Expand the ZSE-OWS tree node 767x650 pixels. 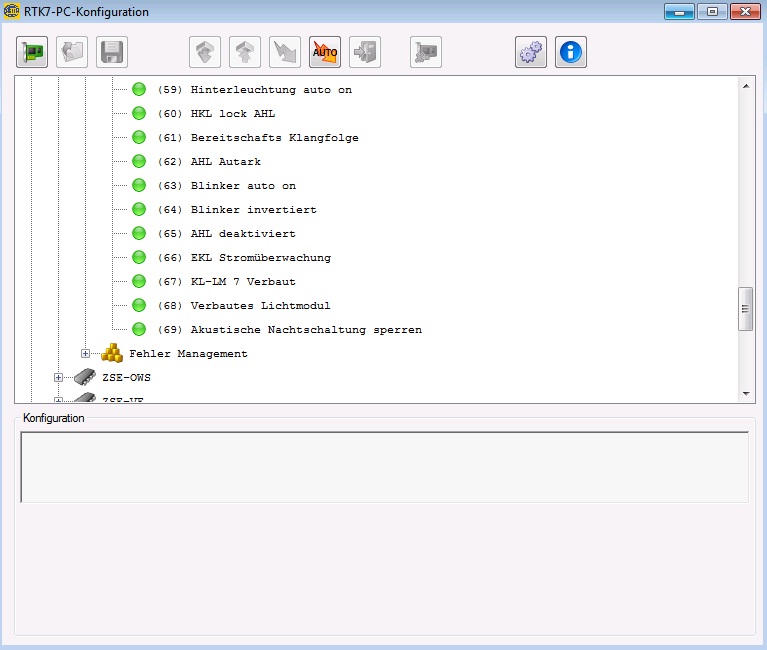point(58,378)
